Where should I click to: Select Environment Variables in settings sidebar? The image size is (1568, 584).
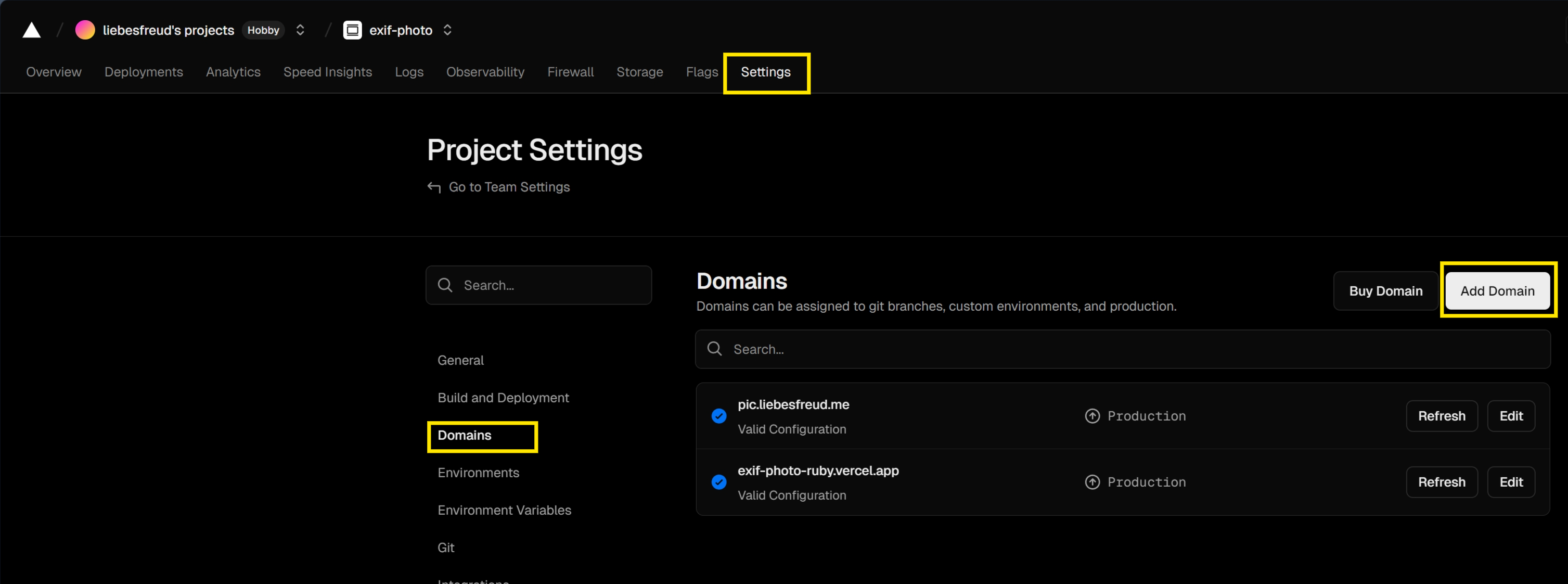(504, 510)
